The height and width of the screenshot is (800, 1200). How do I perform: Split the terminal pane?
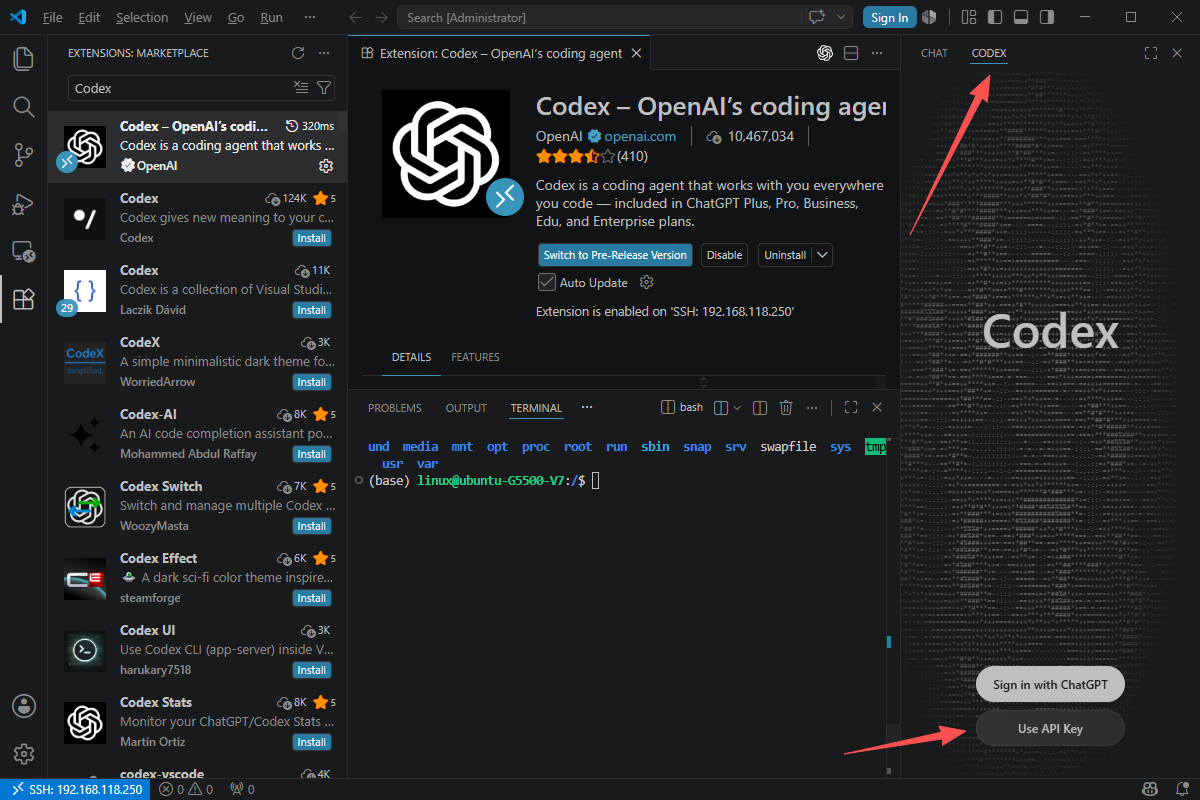(x=759, y=407)
